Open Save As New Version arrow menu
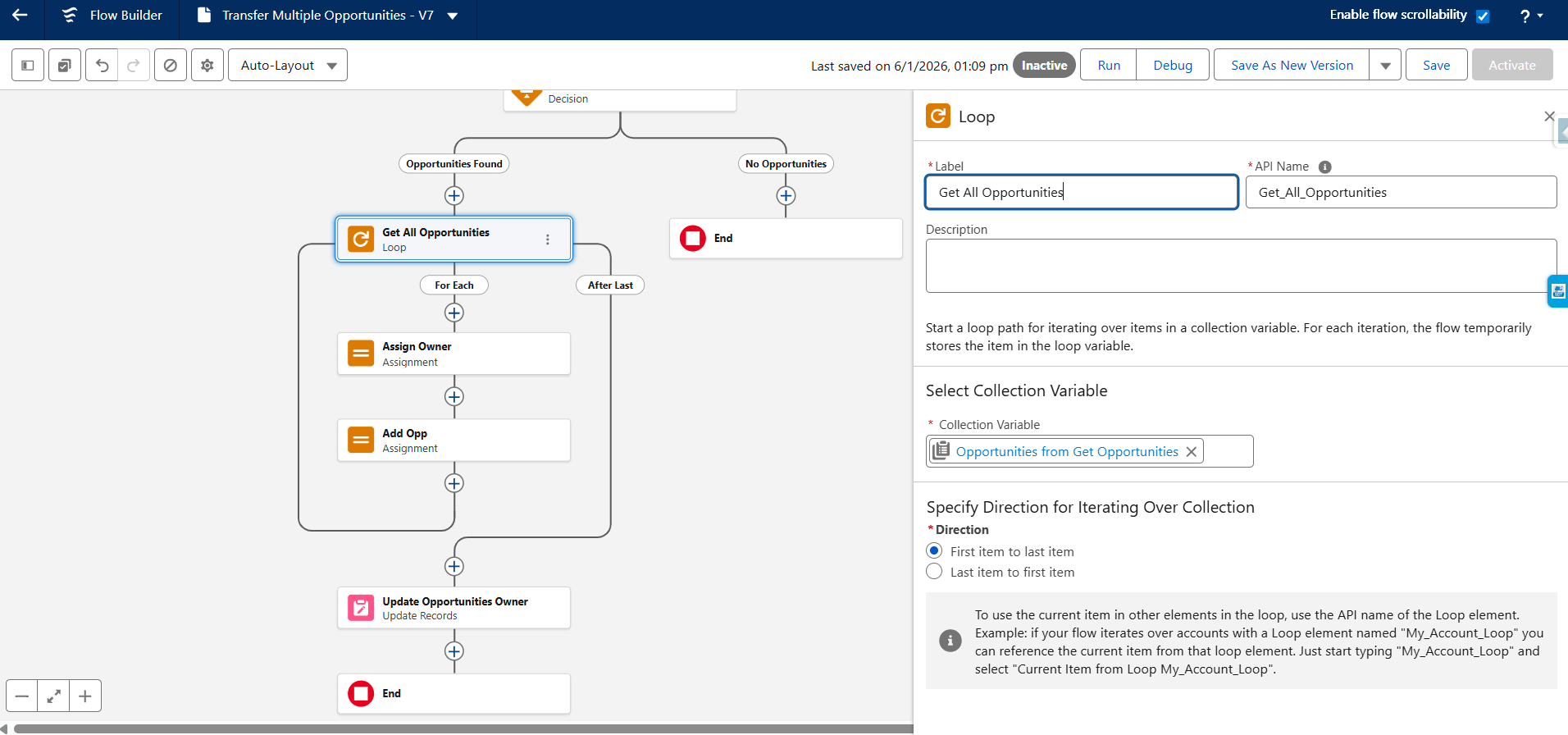1568x735 pixels. 1385,66
